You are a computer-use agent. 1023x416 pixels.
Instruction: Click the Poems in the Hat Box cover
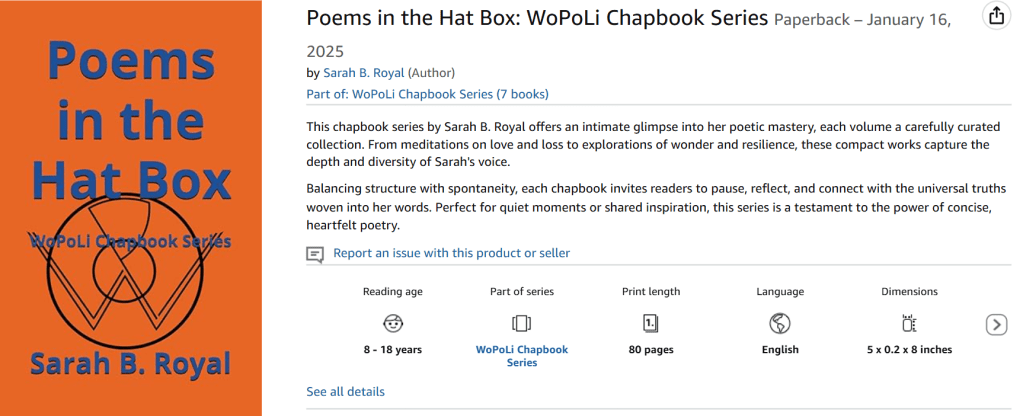(x=130, y=208)
